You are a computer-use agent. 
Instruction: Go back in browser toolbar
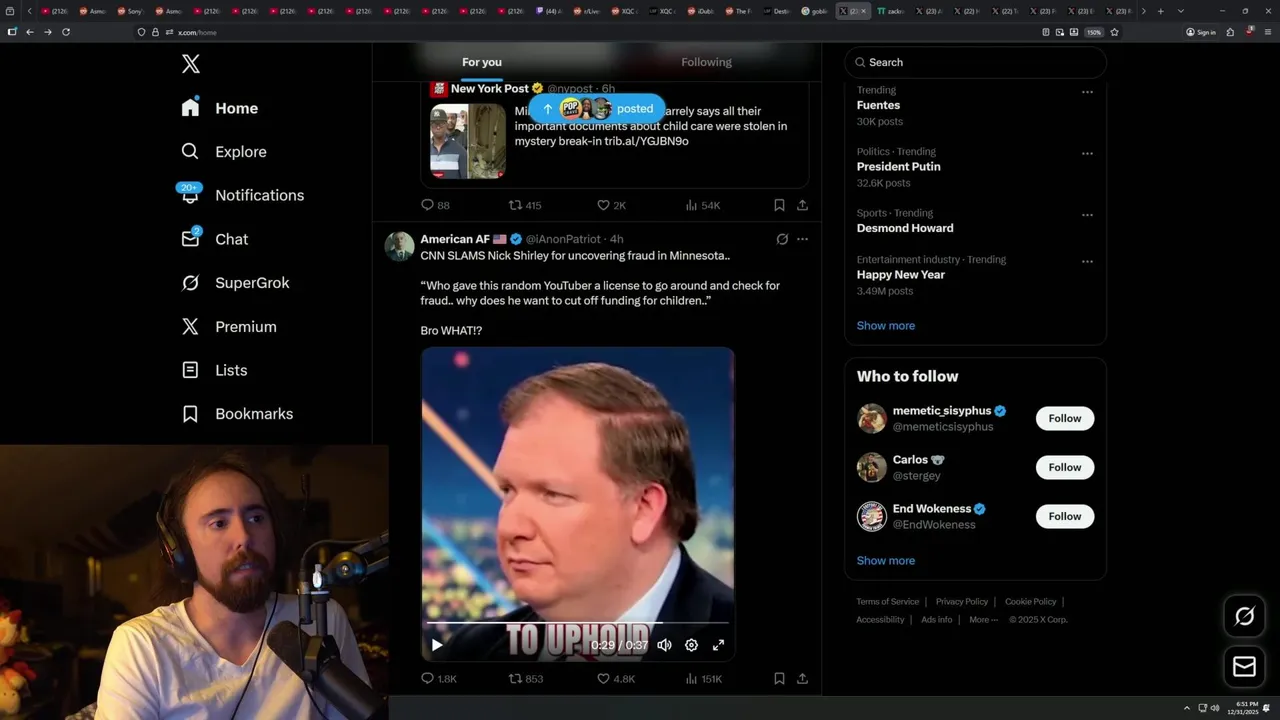point(30,32)
